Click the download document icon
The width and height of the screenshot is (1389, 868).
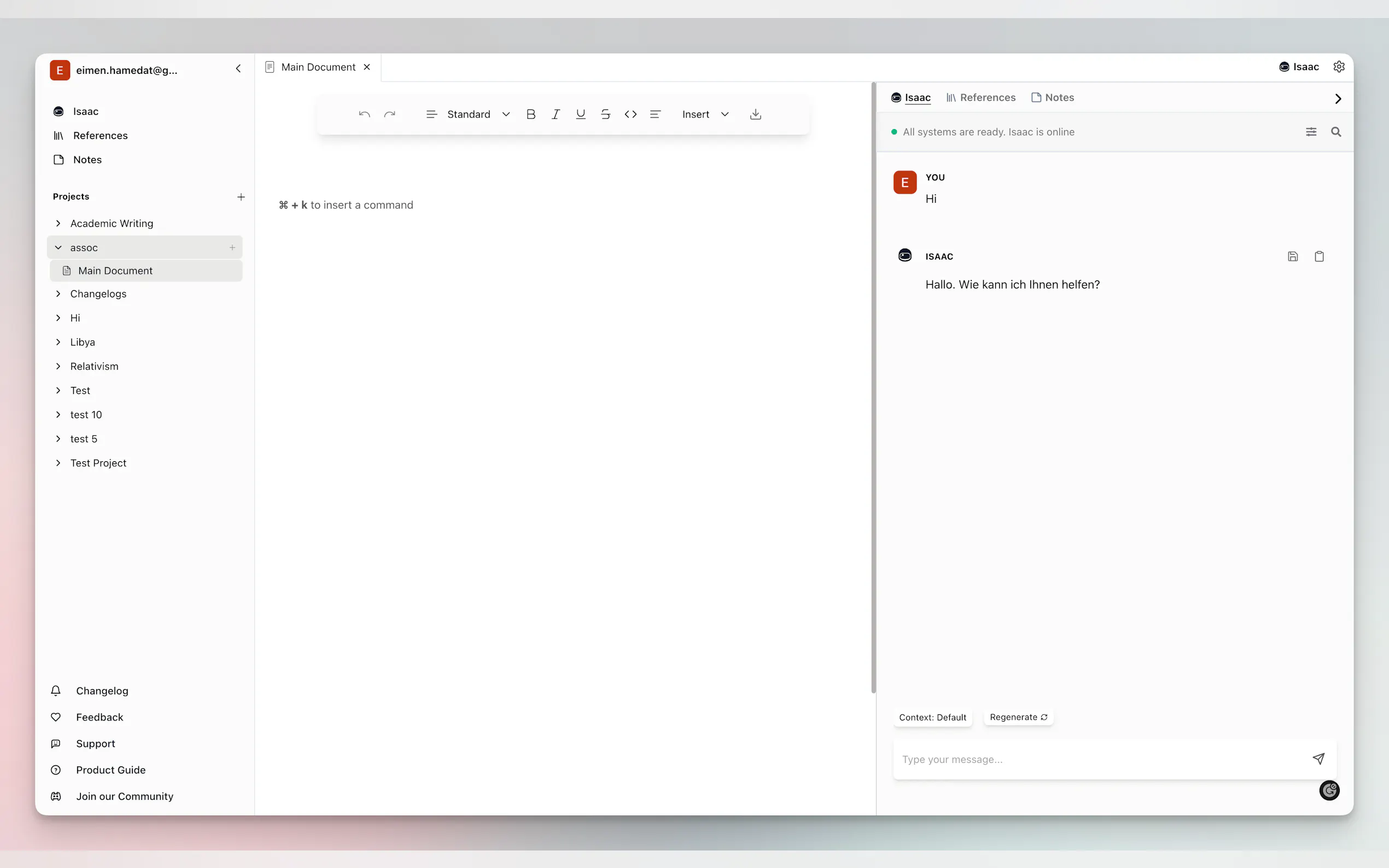tap(756, 114)
